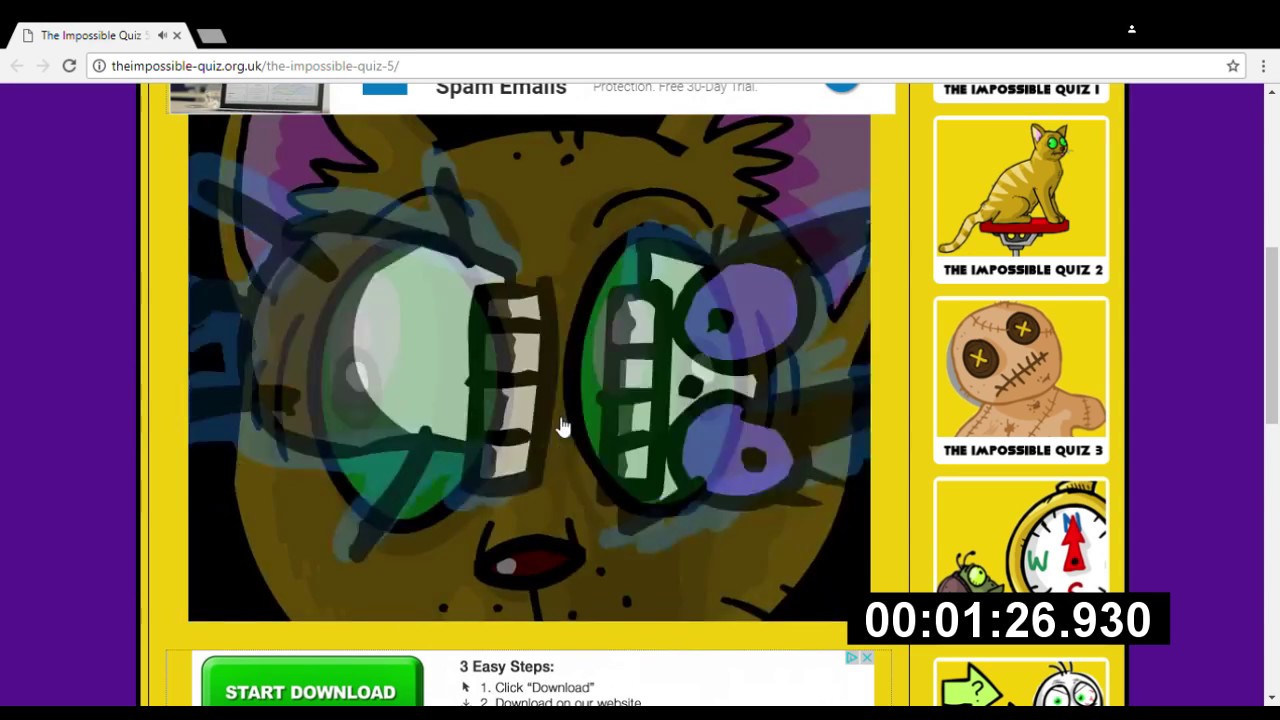Image resolution: width=1280 pixels, height=720 pixels.
Task: View site information icon in address bar
Action: click(99, 66)
